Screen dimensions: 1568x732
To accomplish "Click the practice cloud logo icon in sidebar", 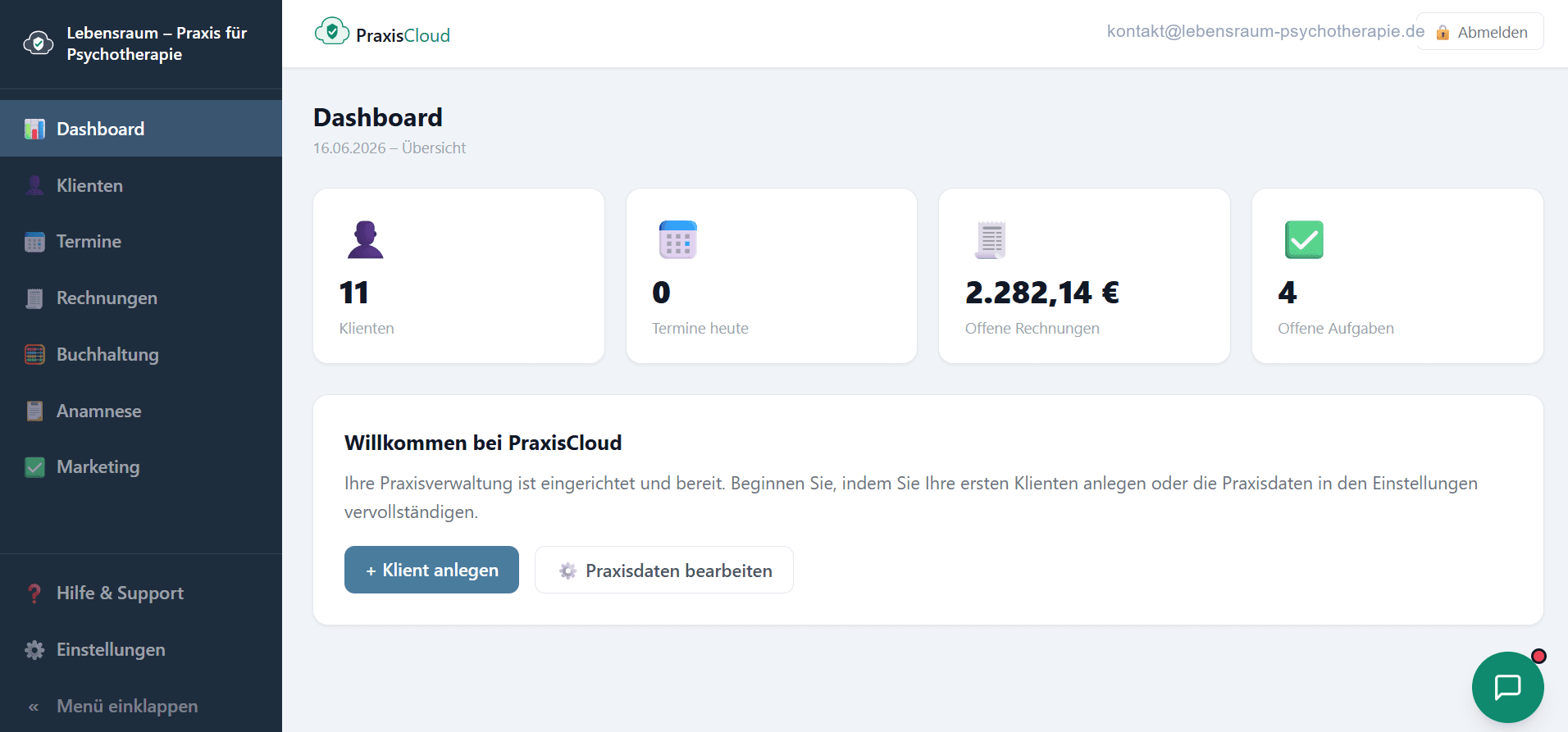I will [39, 43].
